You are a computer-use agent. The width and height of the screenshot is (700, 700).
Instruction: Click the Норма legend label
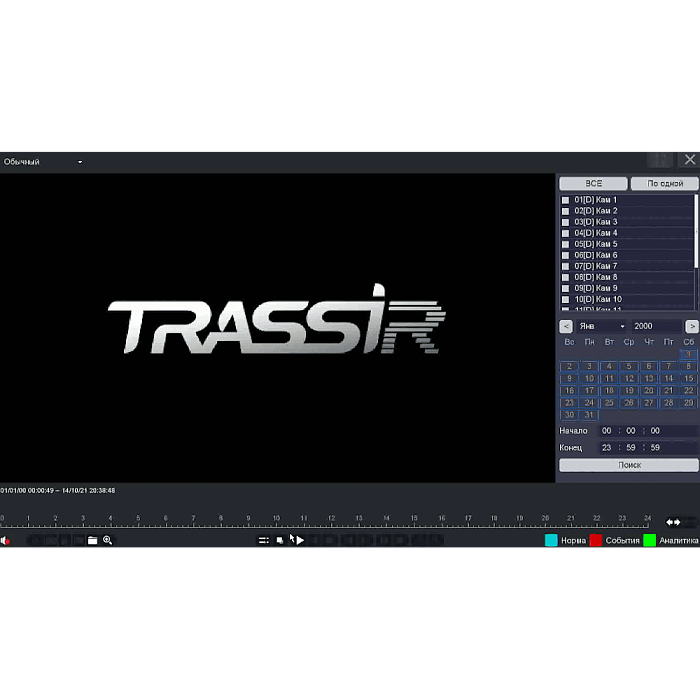(x=573, y=541)
